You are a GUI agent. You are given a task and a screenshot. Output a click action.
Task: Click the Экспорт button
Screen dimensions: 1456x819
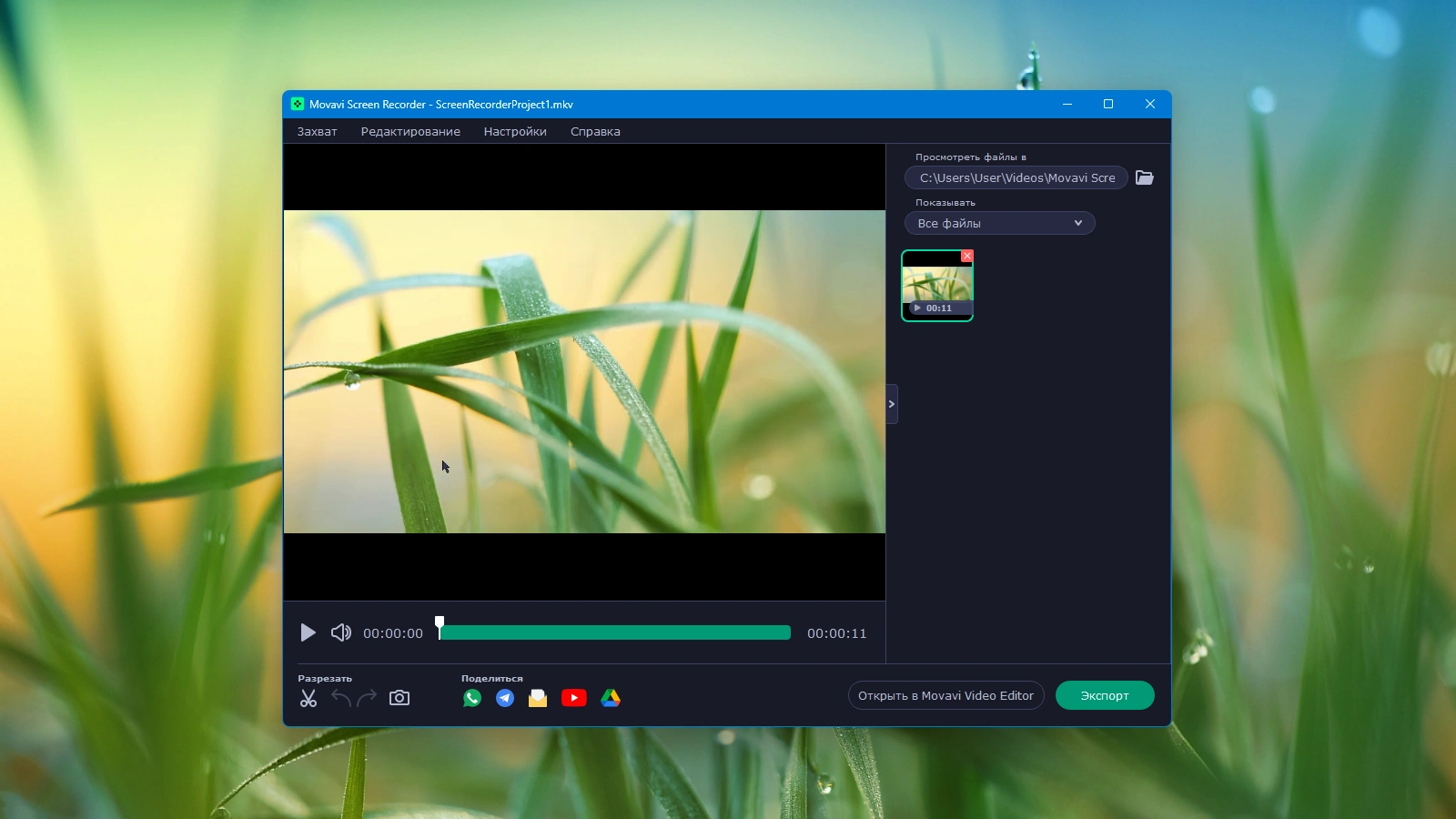(x=1105, y=695)
